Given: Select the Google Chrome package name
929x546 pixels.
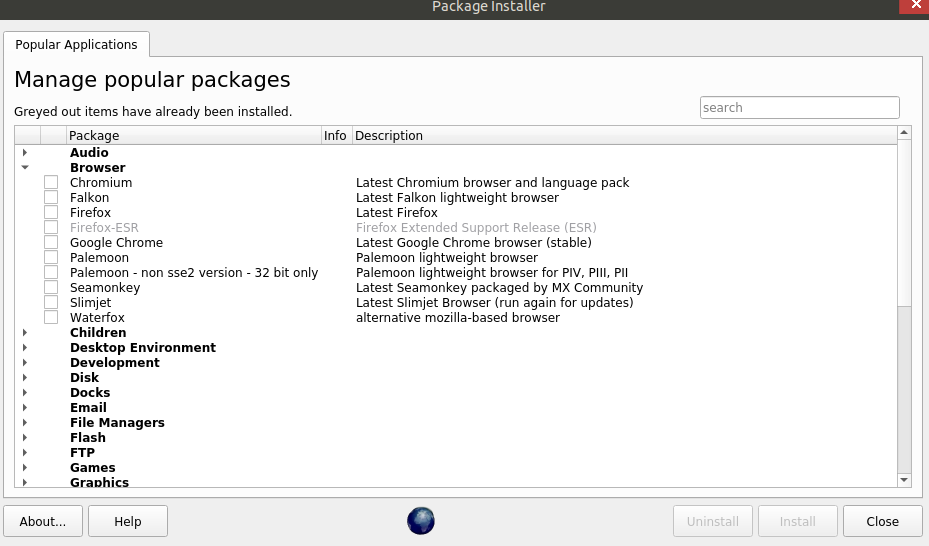Looking at the screenshot, I should [116, 242].
